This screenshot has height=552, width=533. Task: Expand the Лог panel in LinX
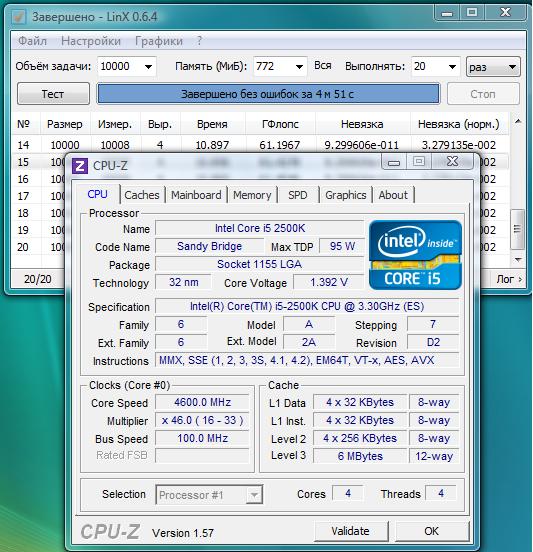(509, 279)
